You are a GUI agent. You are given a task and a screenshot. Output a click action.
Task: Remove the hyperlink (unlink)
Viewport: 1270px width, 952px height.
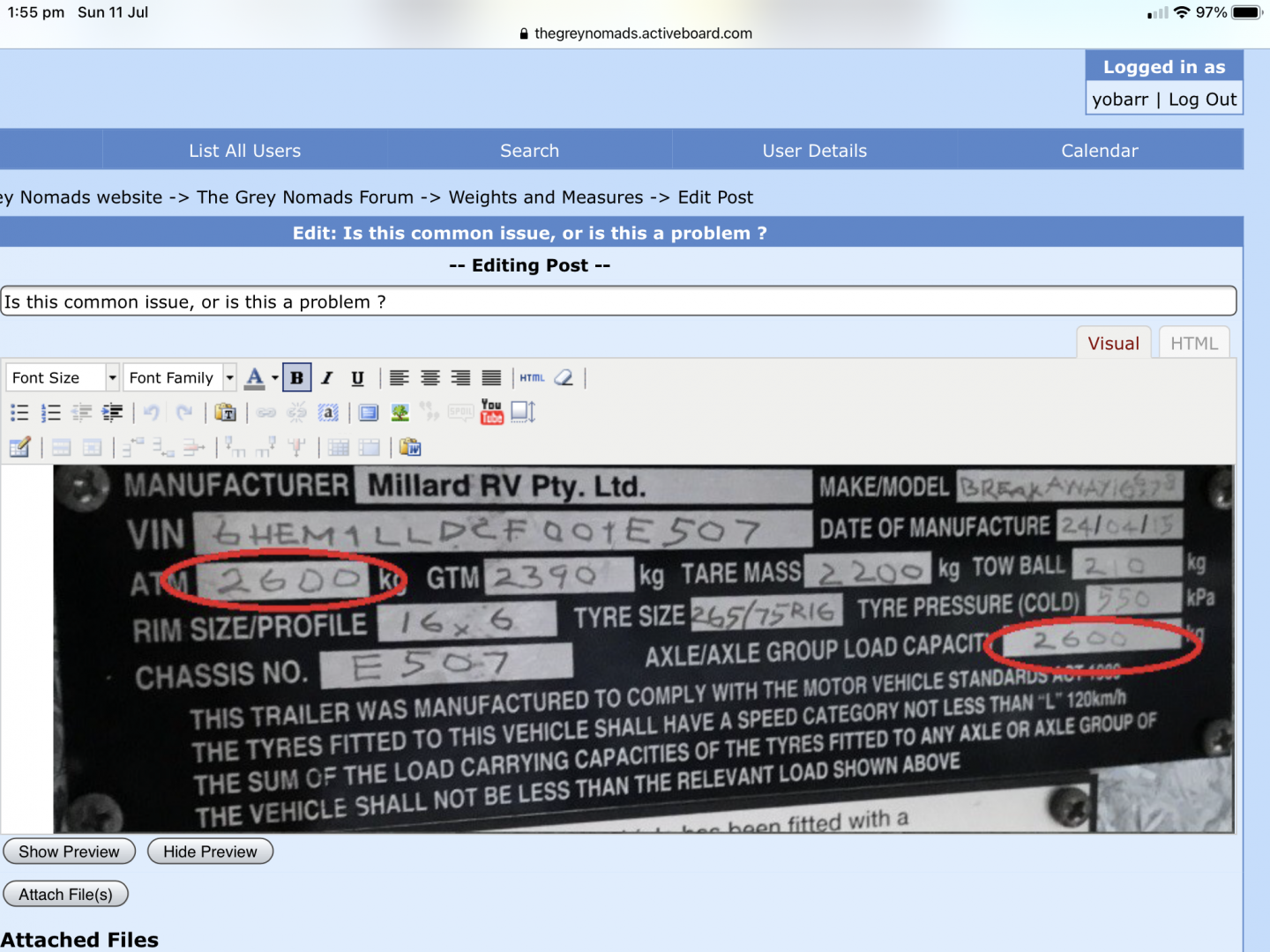(297, 413)
